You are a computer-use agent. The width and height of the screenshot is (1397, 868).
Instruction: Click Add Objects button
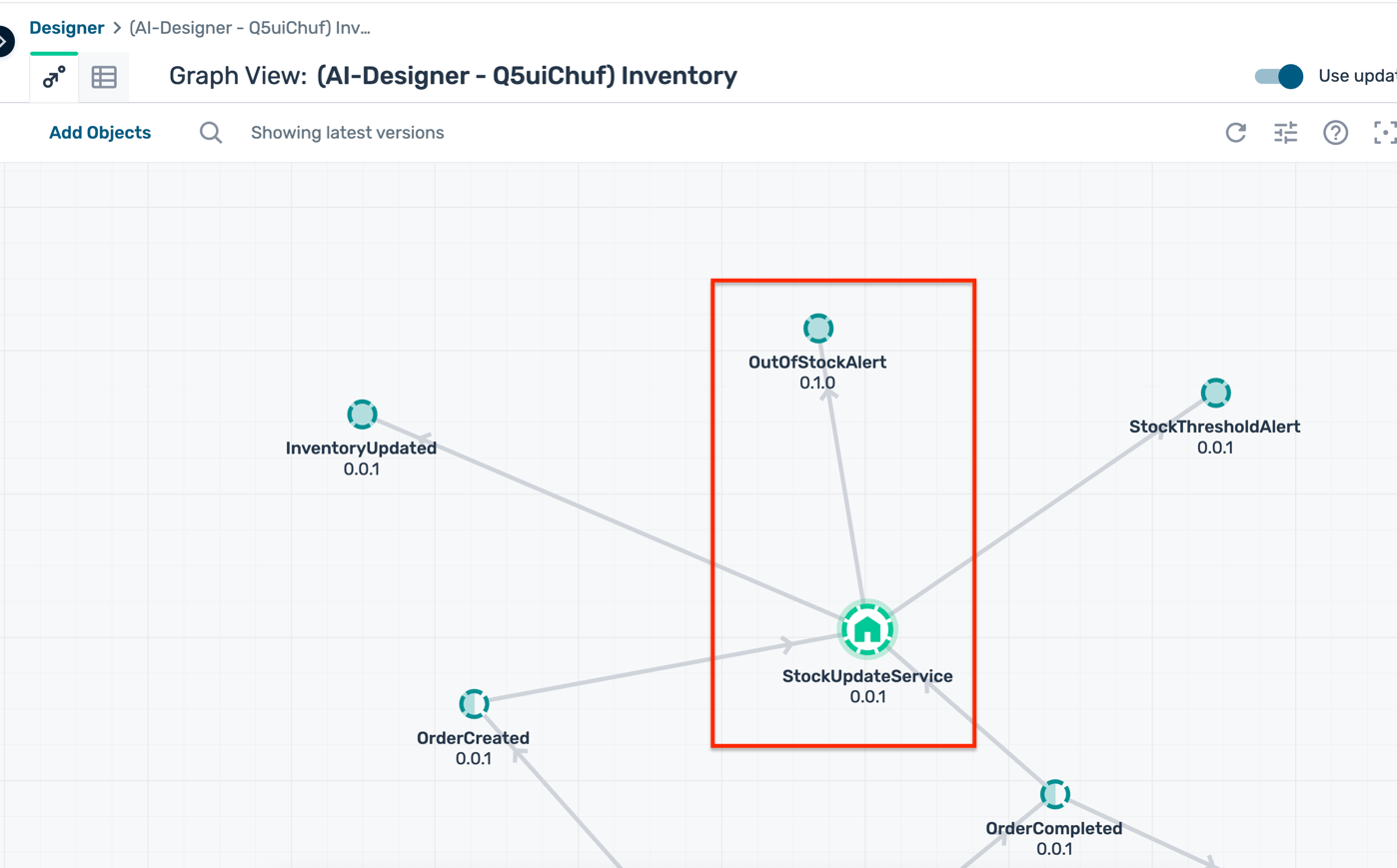pos(100,133)
